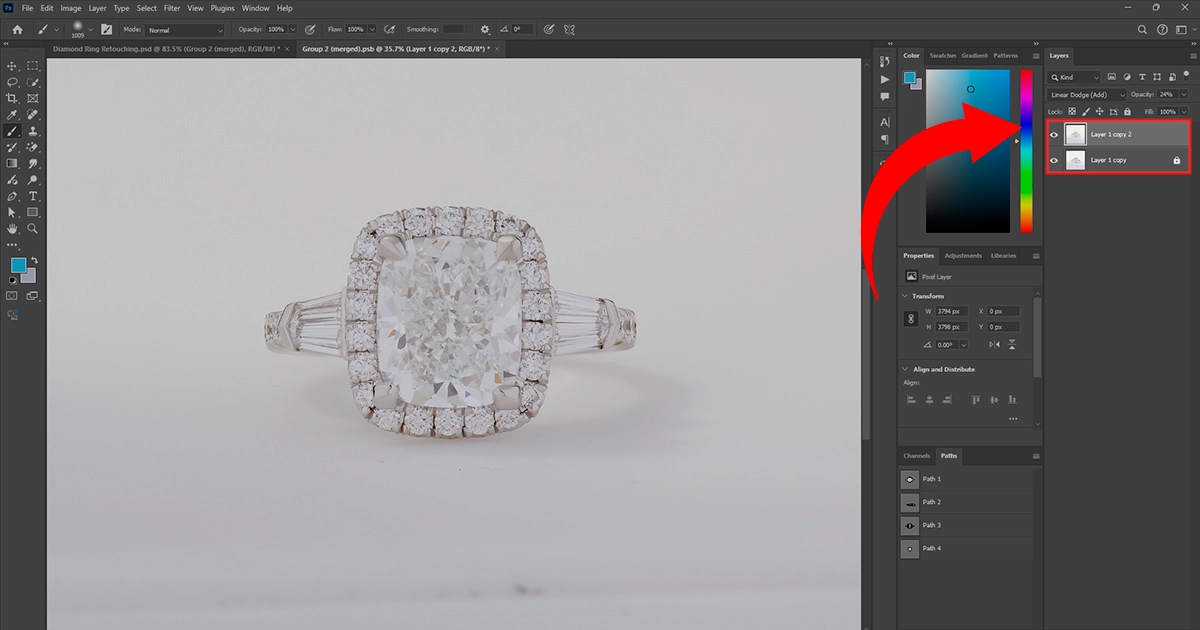Click the Swatches panel label
1200x630 pixels.
coord(942,56)
